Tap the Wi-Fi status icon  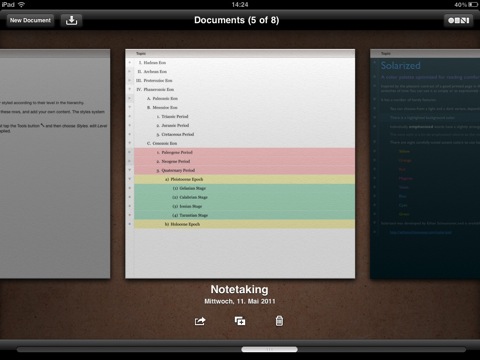click(x=21, y=4)
